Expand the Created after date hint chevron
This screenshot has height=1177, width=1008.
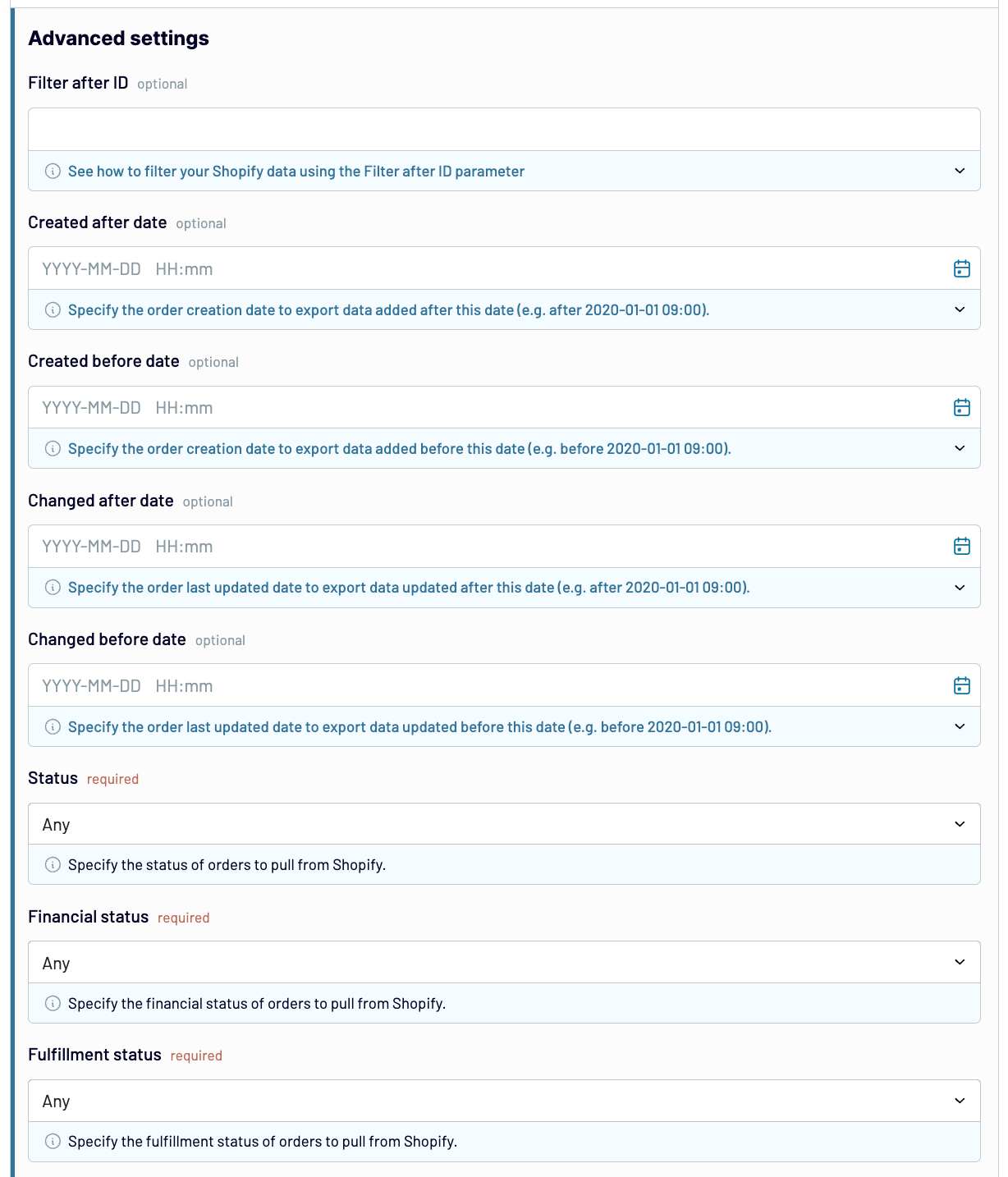click(960, 310)
